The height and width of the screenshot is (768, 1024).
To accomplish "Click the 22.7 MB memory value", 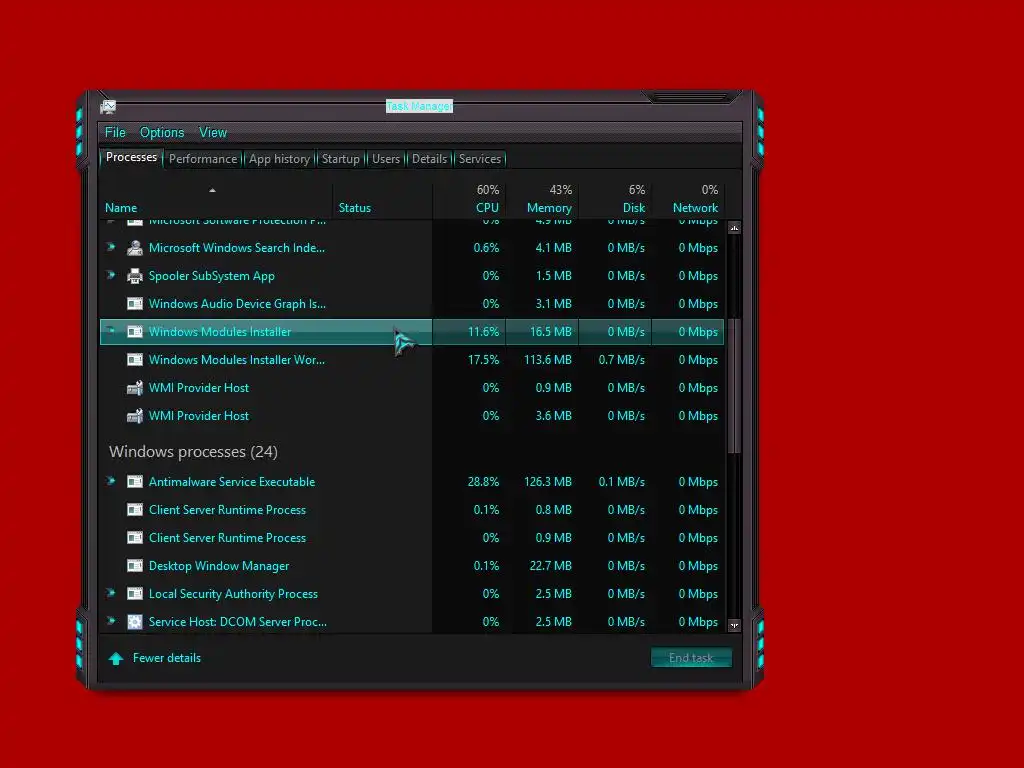I will pyautogui.click(x=551, y=566).
